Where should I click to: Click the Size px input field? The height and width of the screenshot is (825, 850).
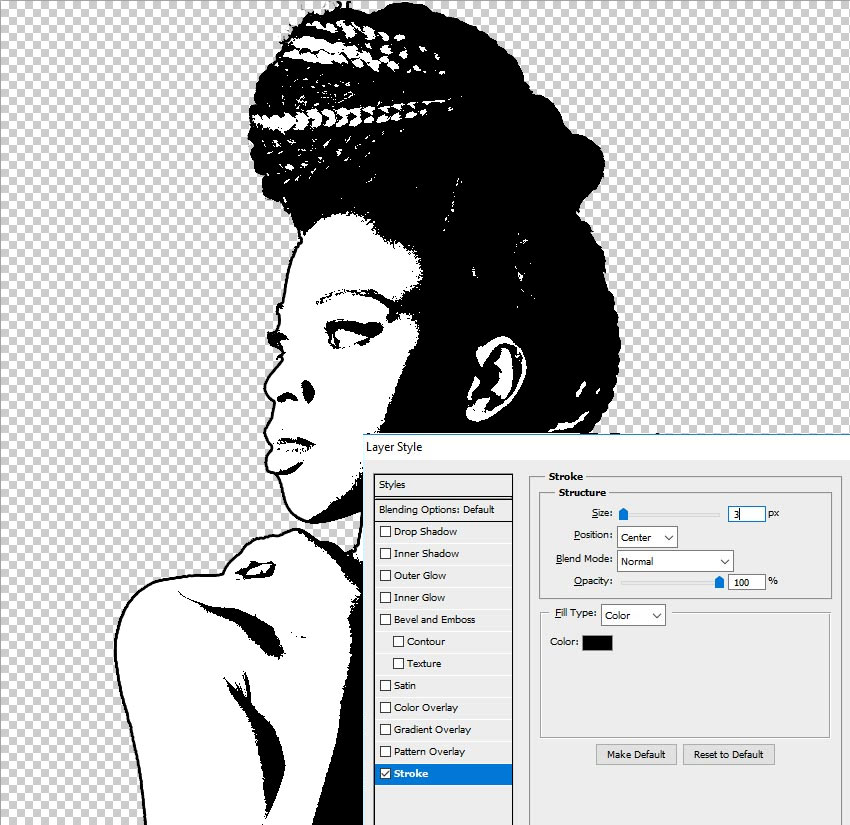[746, 514]
